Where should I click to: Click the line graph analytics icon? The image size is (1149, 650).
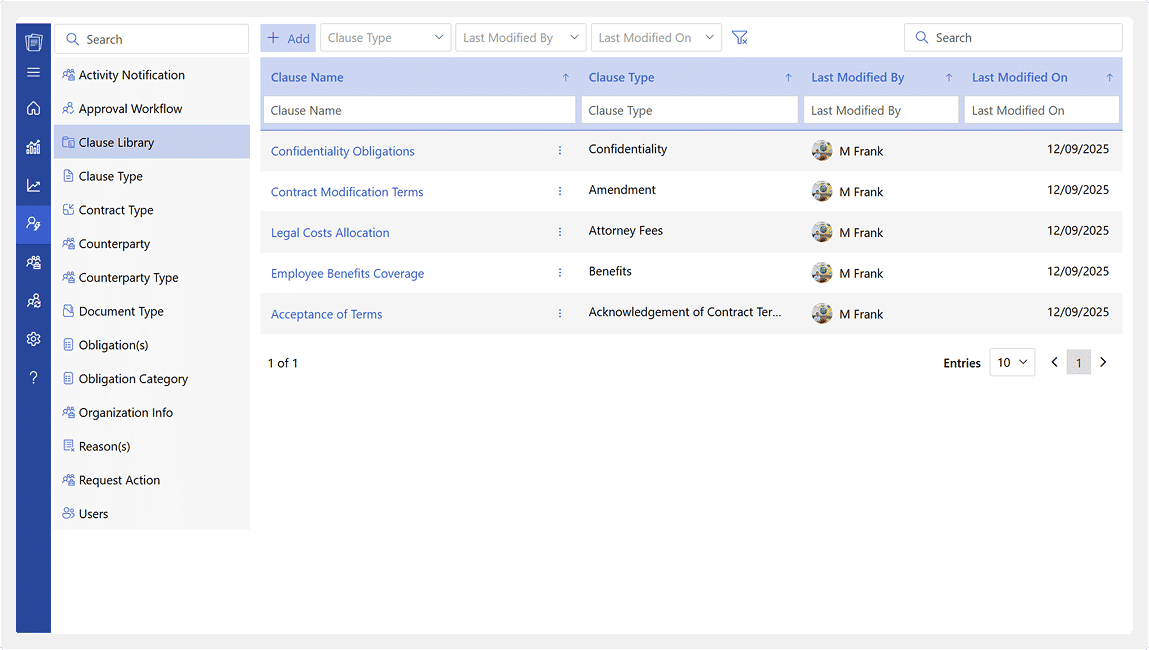pos(33,185)
